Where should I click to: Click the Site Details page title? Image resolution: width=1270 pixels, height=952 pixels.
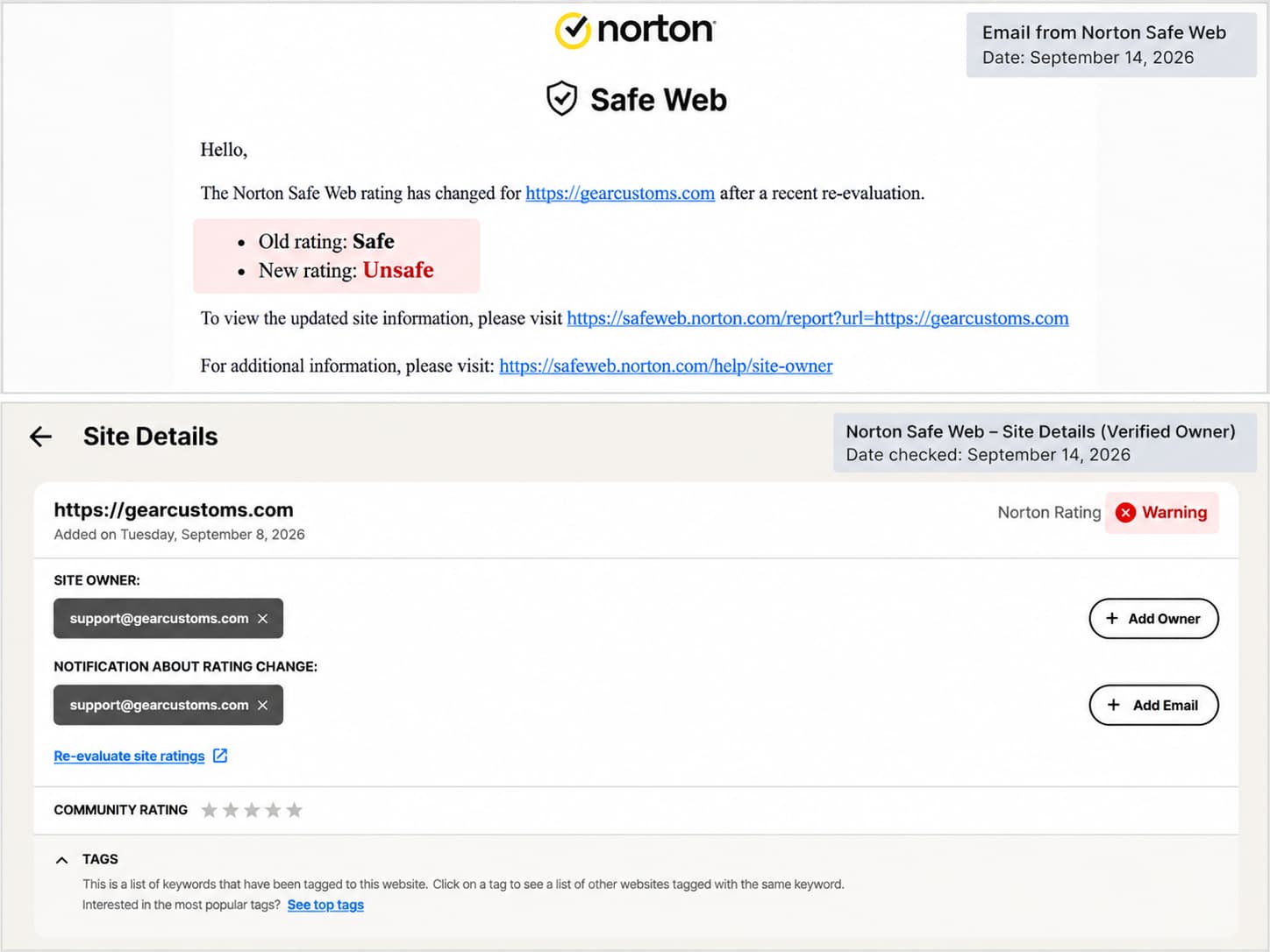pyautogui.click(x=150, y=437)
